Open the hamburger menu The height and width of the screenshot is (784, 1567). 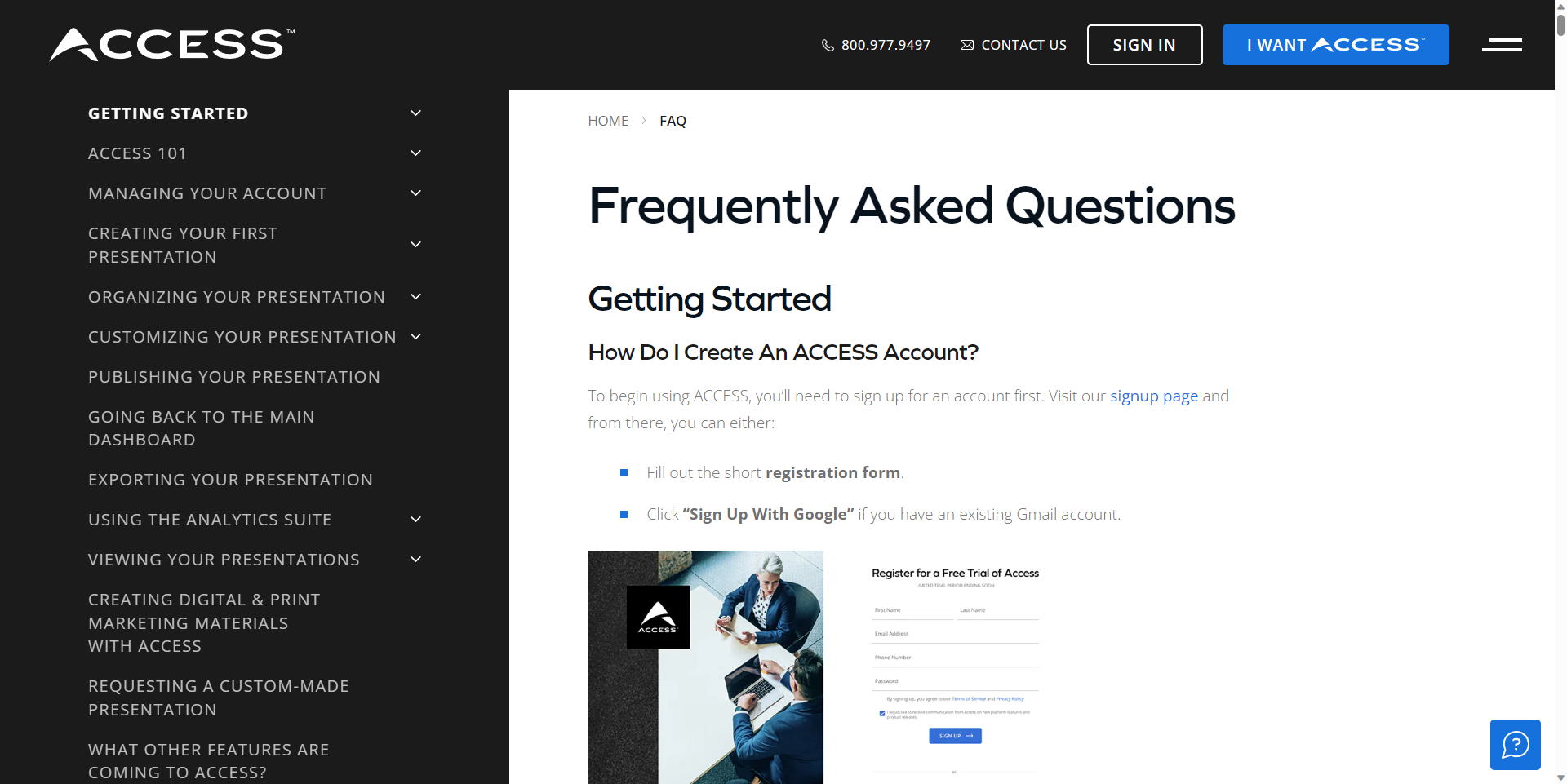[1502, 45]
